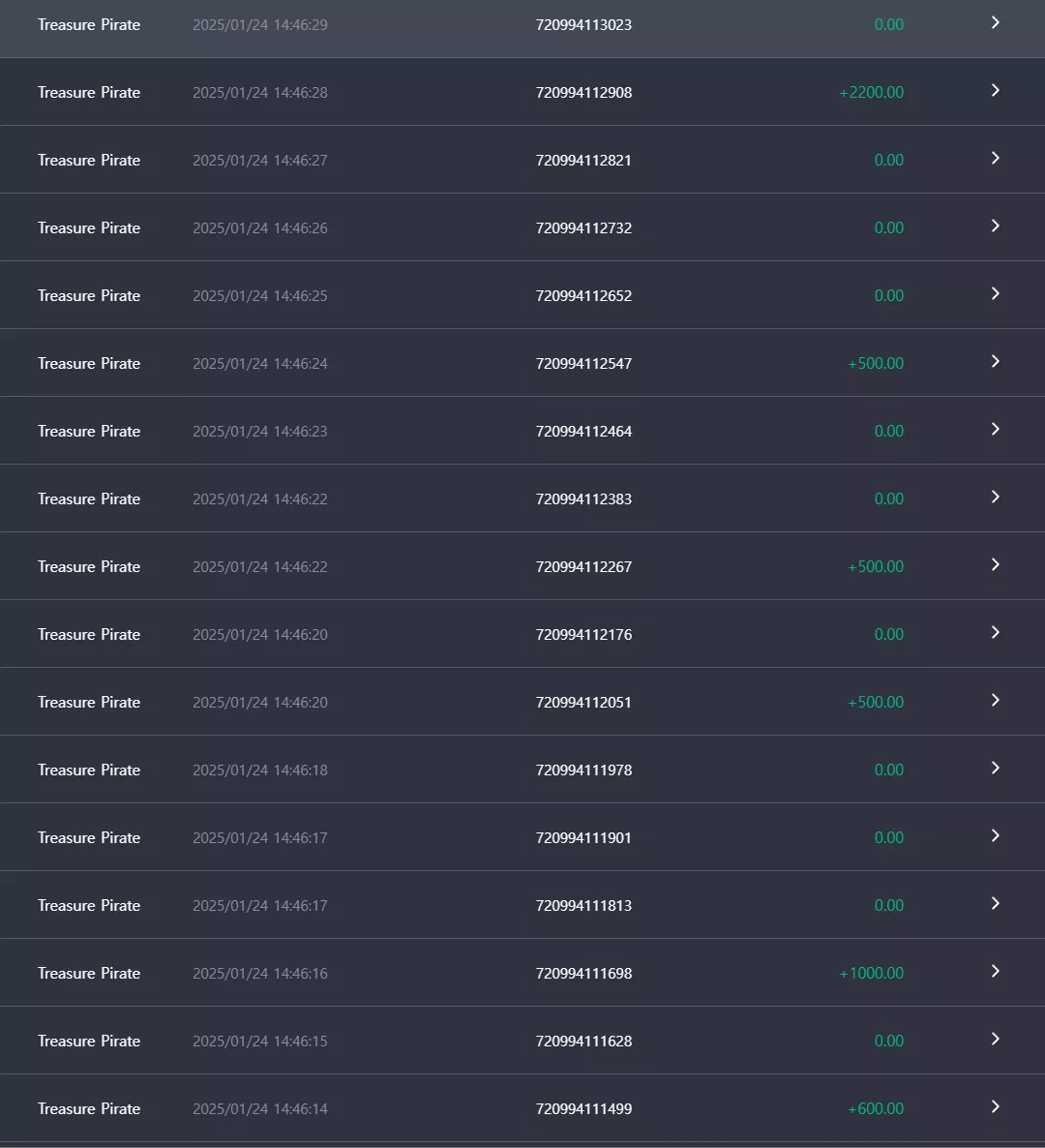The height and width of the screenshot is (1148, 1045).
Task: Select transaction ID 720994111813
Action: tap(584, 906)
